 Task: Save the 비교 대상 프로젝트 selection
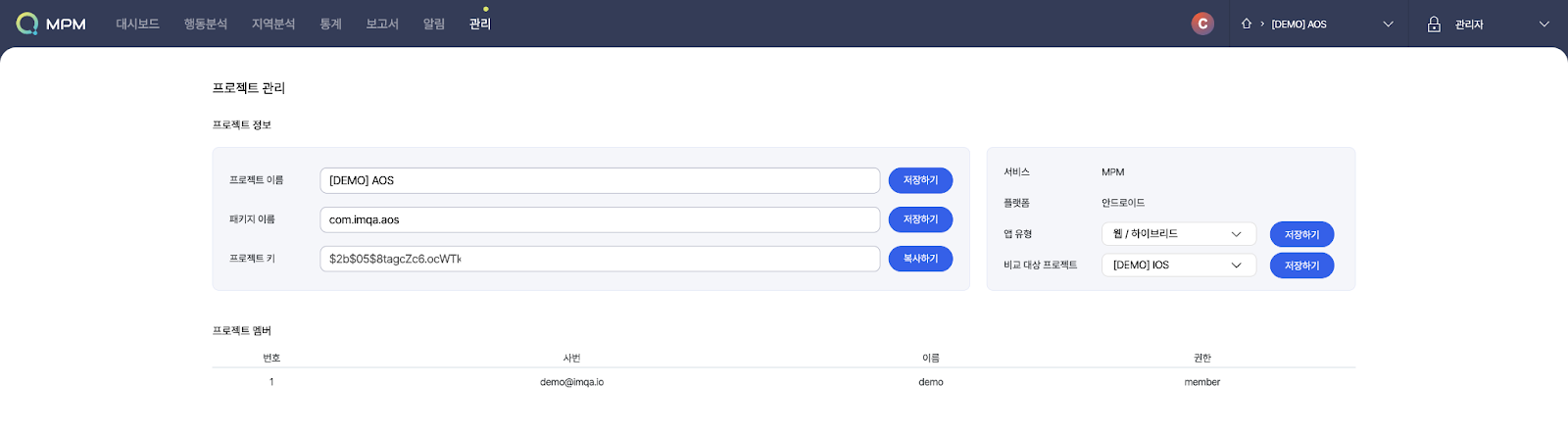coord(1301,265)
